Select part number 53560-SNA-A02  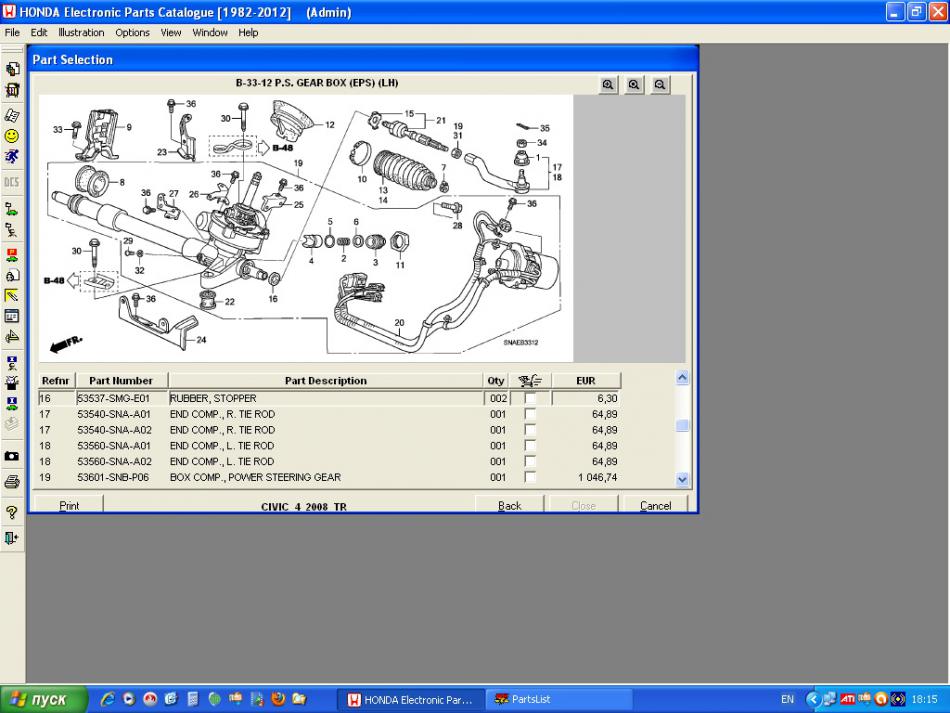coord(114,461)
